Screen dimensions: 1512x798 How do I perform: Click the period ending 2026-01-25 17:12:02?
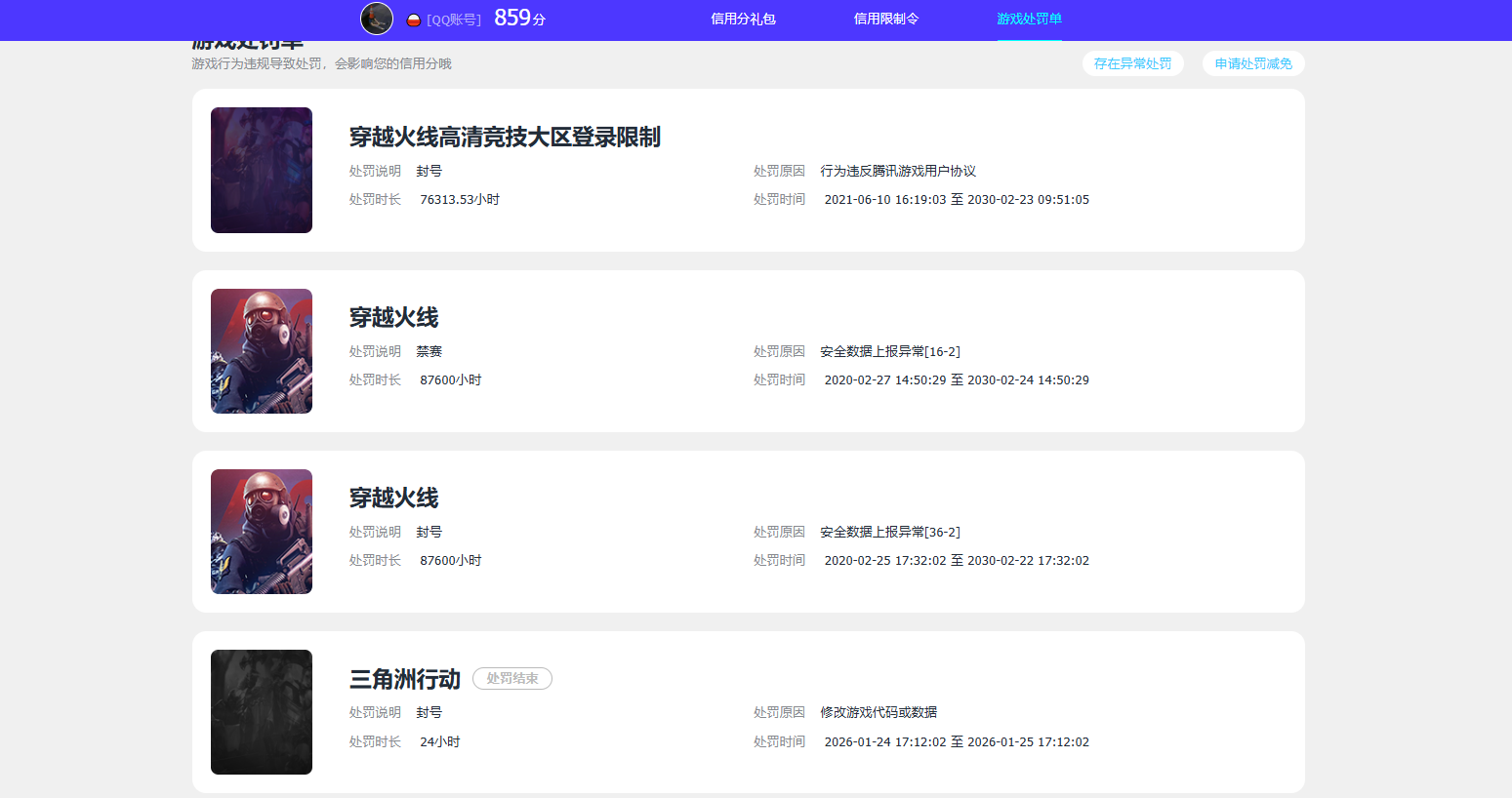click(x=957, y=741)
